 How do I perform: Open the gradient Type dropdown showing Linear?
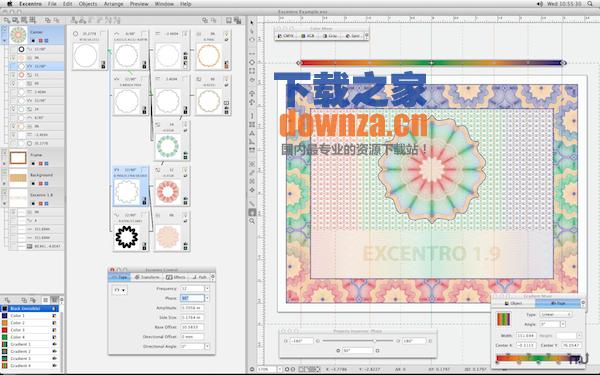556,314
